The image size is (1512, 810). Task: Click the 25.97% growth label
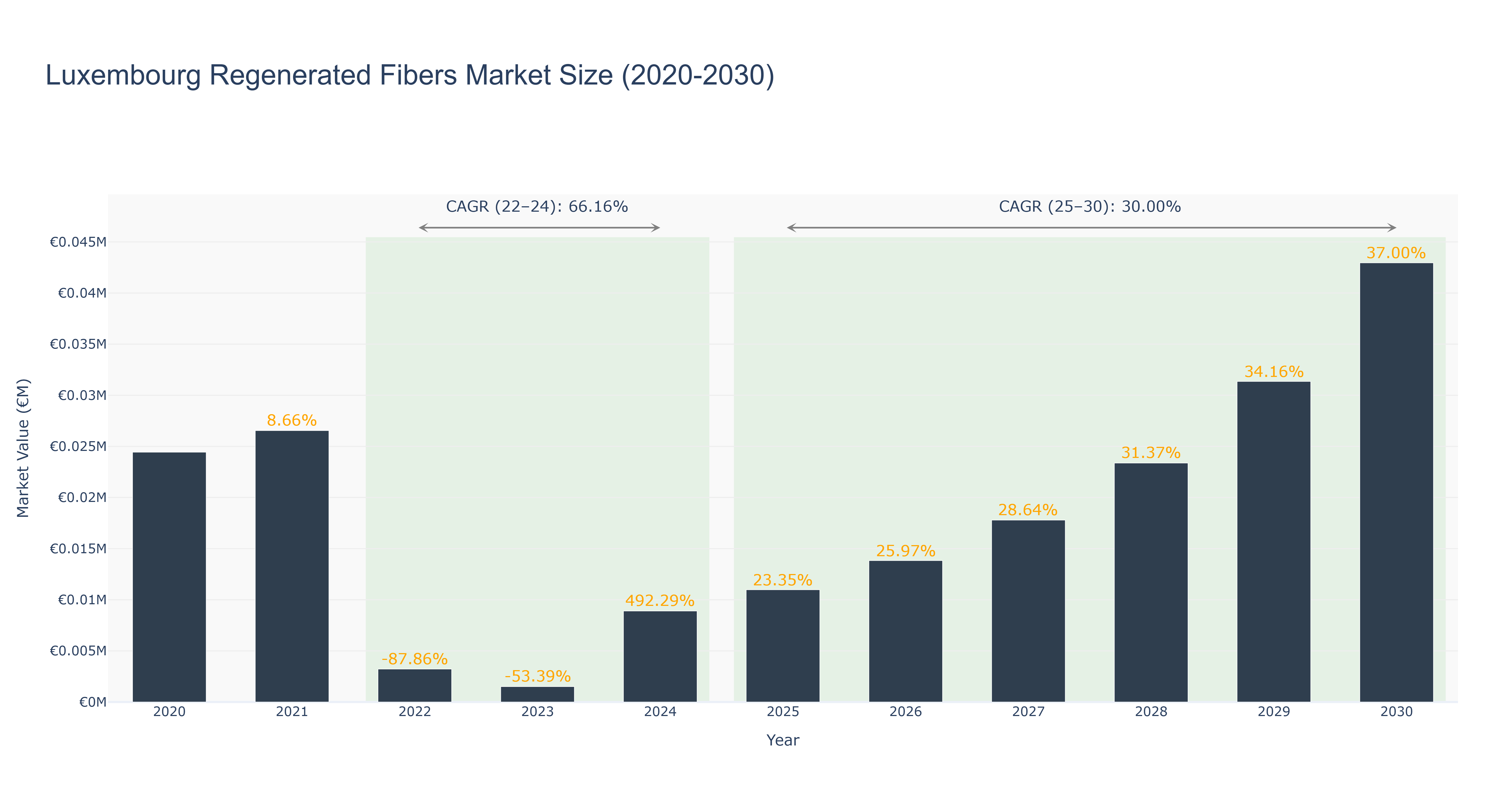coord(905,551)
